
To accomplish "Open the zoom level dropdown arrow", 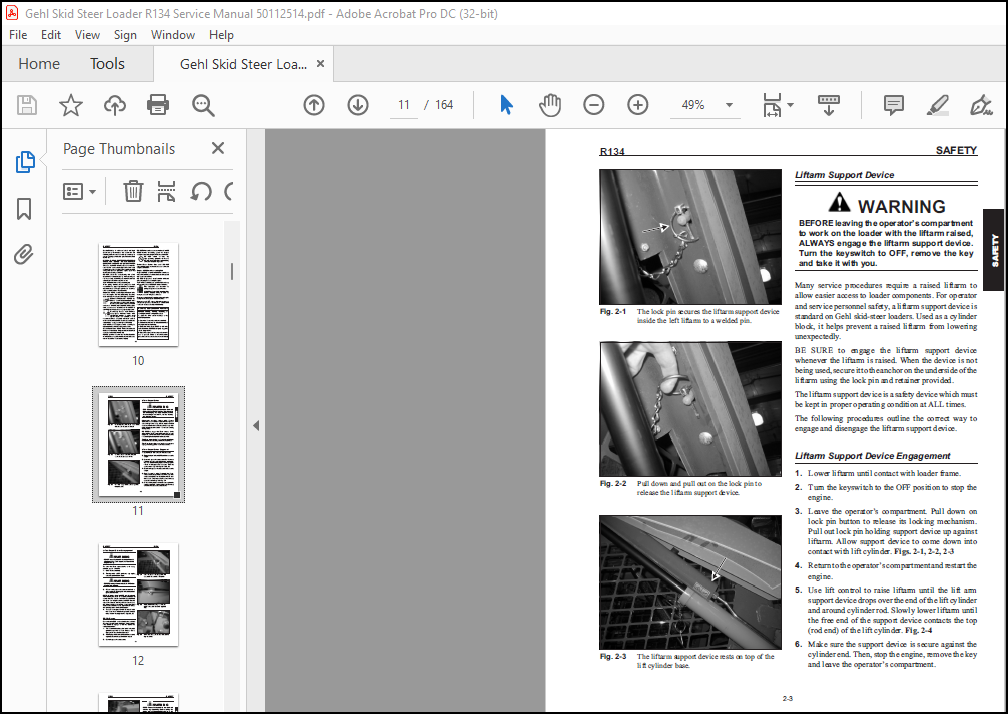I will click(729, 105).
